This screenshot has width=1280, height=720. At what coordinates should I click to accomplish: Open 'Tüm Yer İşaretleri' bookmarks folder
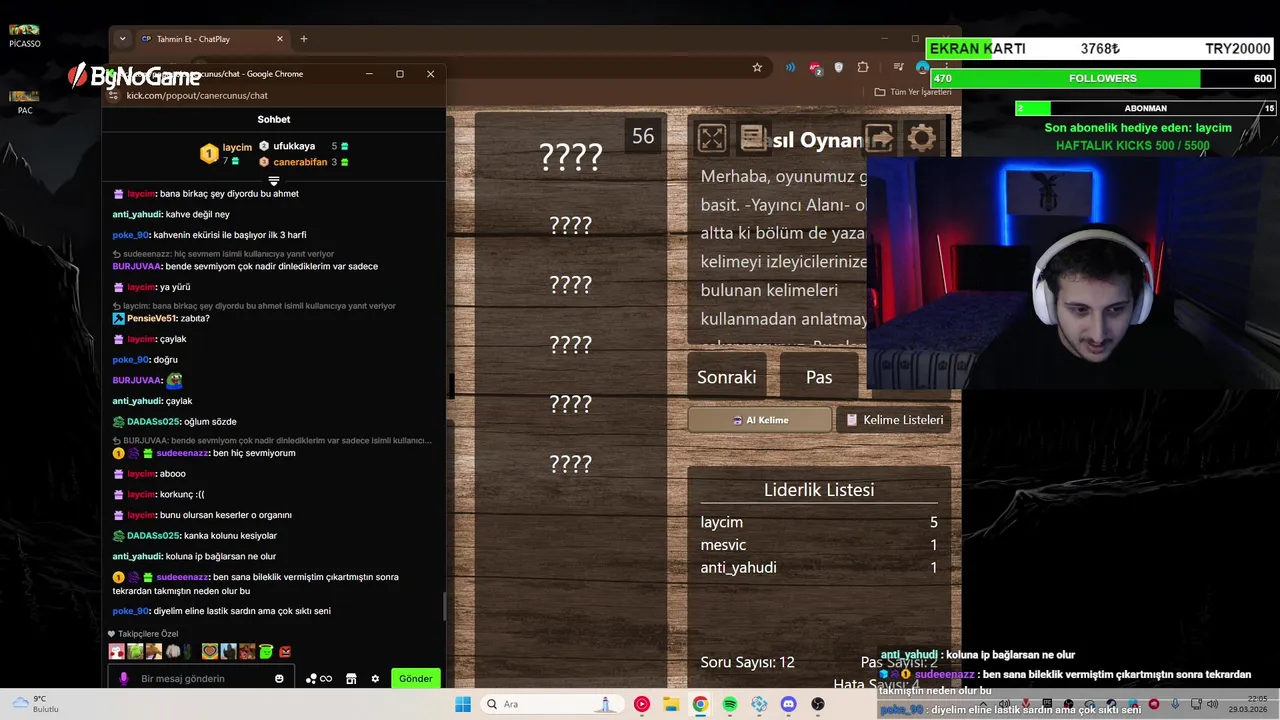point(913,92)
